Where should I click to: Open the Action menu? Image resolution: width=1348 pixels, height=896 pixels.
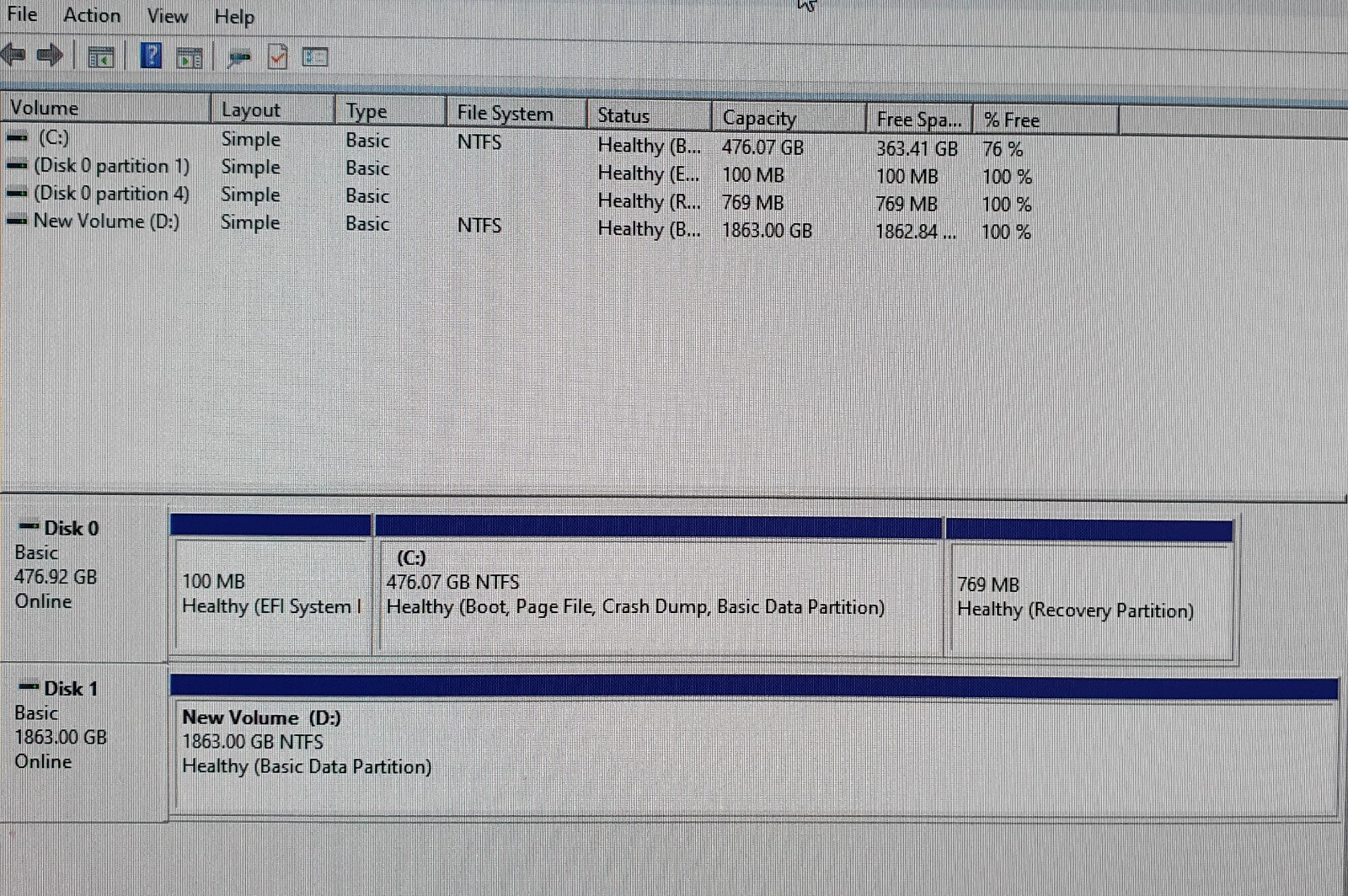click(92, 15)
